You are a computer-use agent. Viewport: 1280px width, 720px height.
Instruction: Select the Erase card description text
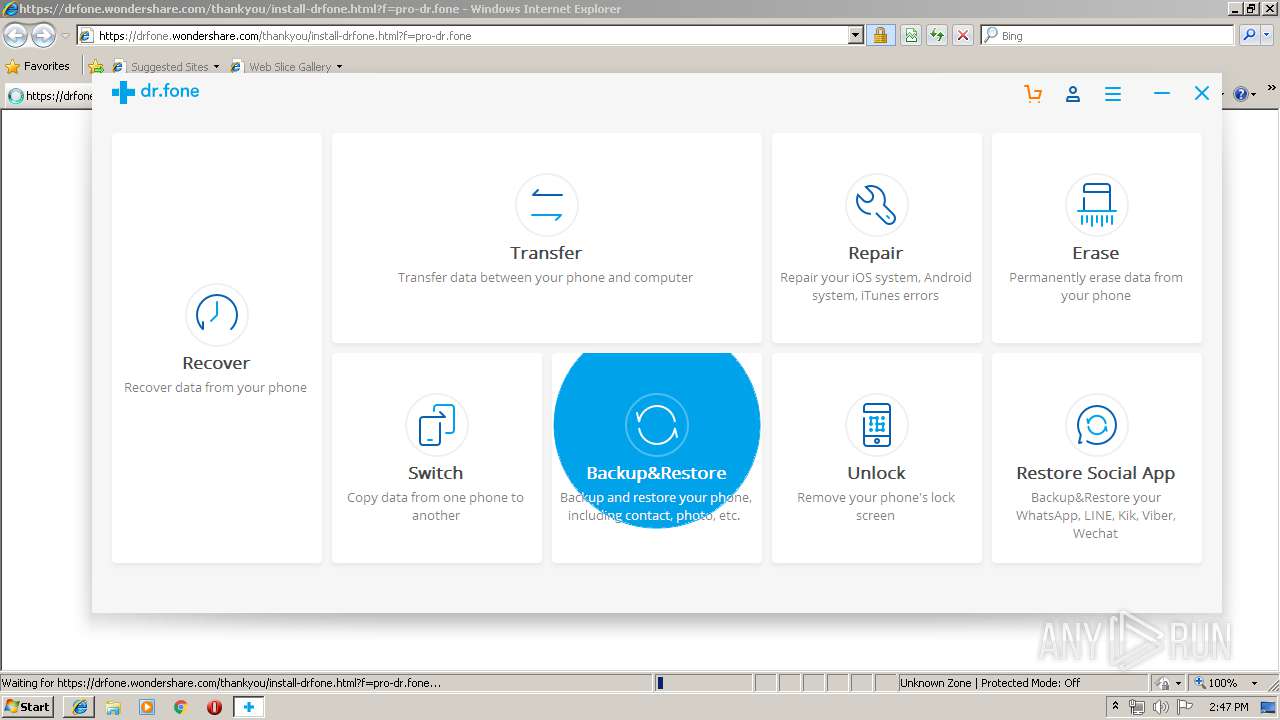pos(1096,287)
